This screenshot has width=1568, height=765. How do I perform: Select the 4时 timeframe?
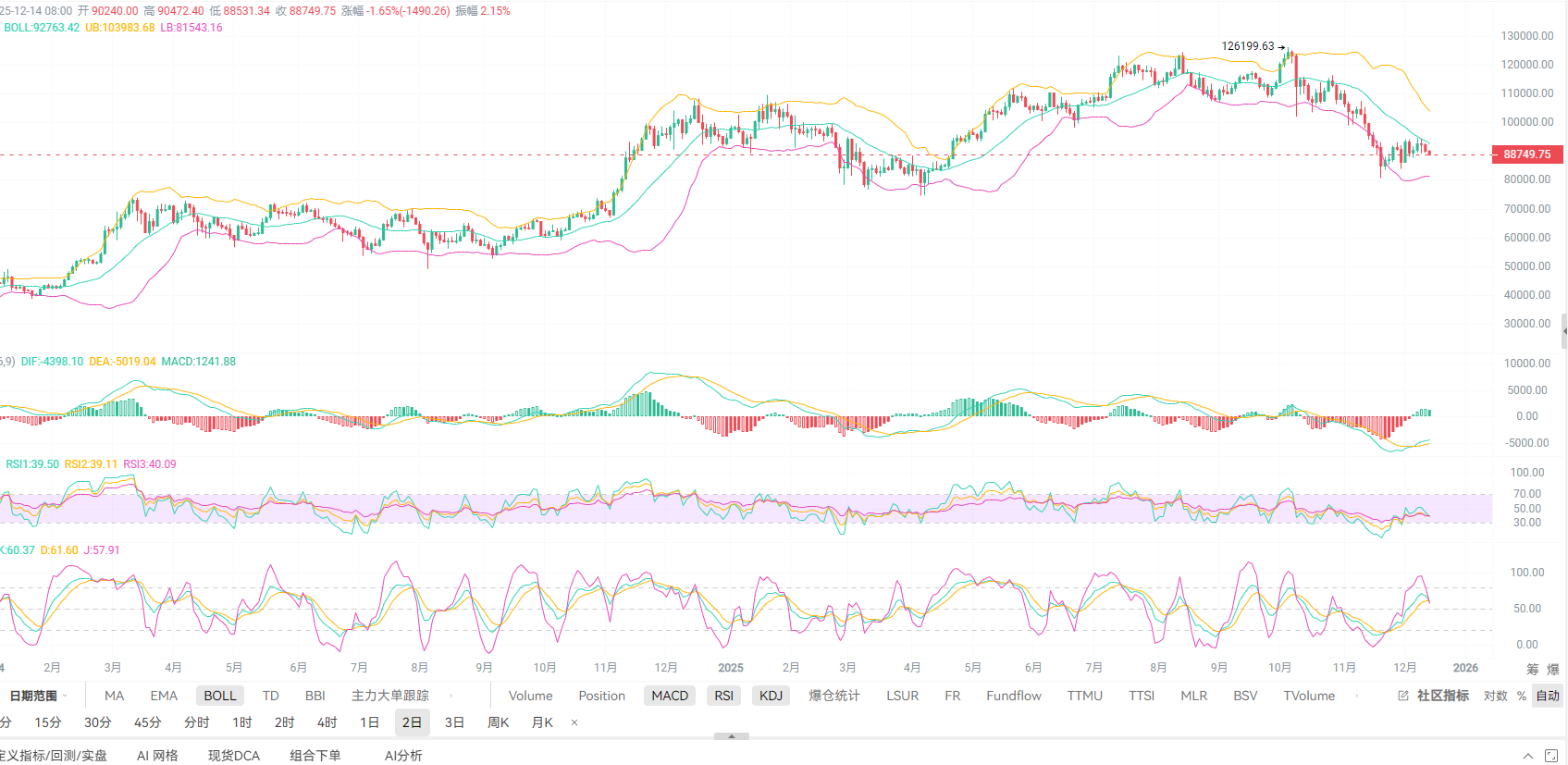tap(327, 722)
